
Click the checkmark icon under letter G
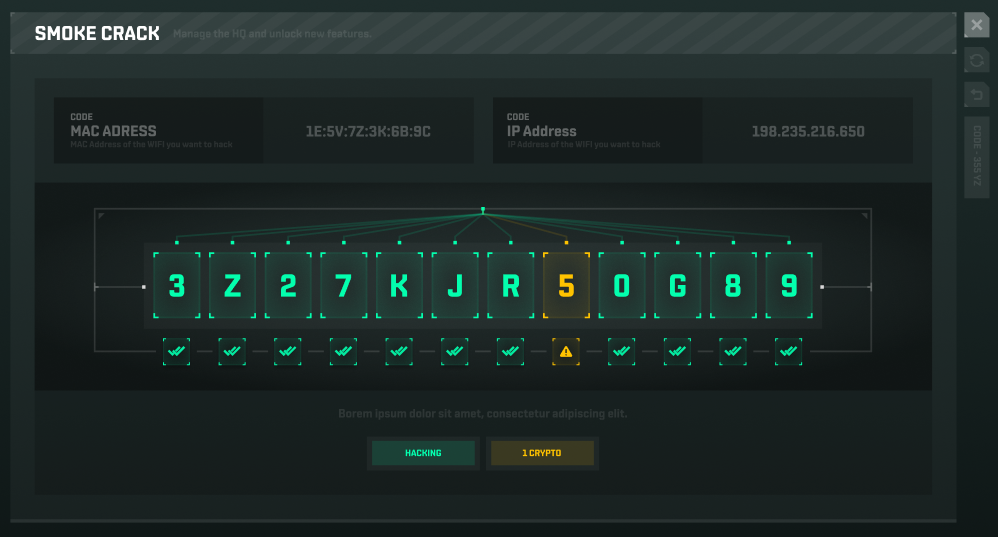[x=677, y=351]
